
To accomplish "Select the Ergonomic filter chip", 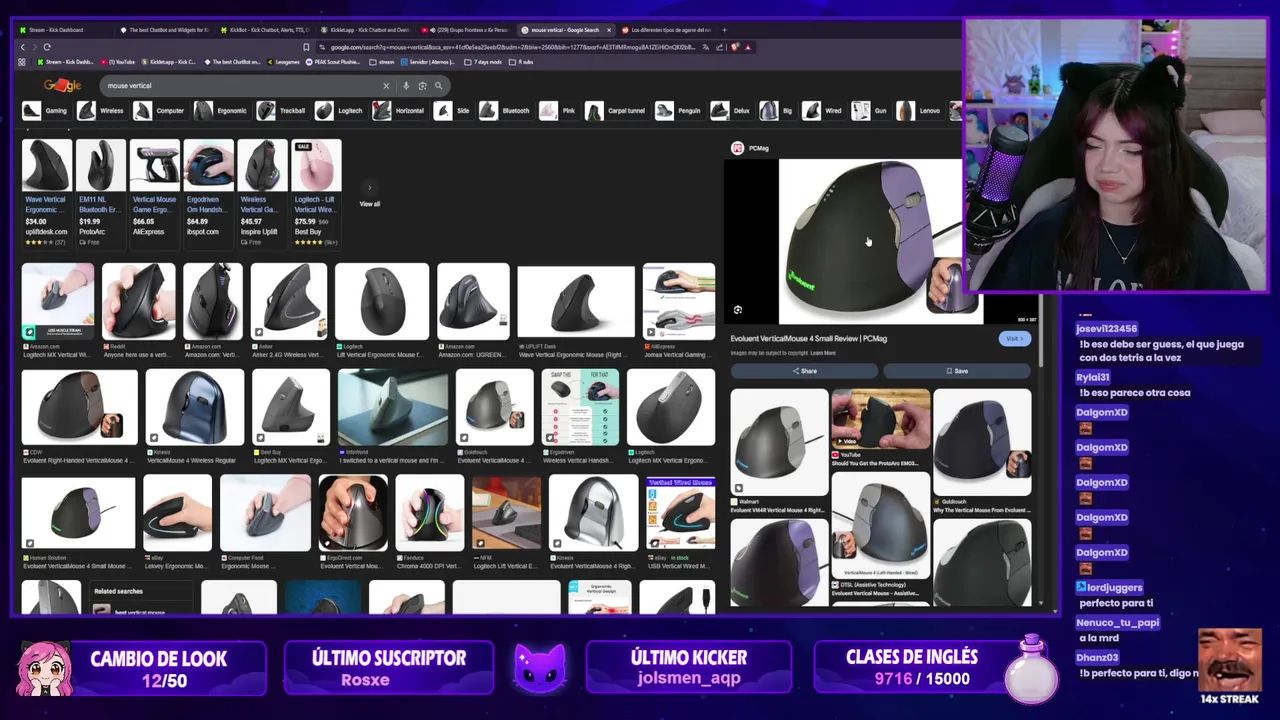I will [221, 111].
